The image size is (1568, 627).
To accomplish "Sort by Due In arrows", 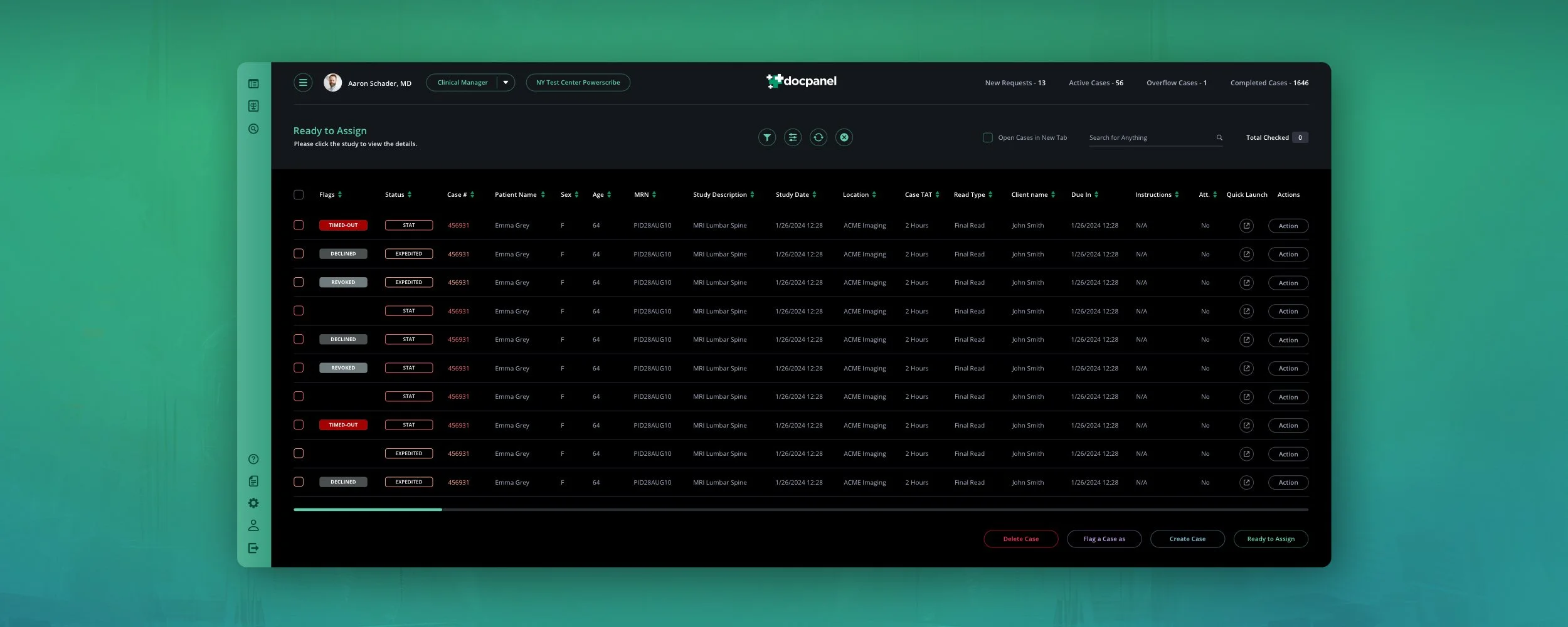I will pos(1096,195).
